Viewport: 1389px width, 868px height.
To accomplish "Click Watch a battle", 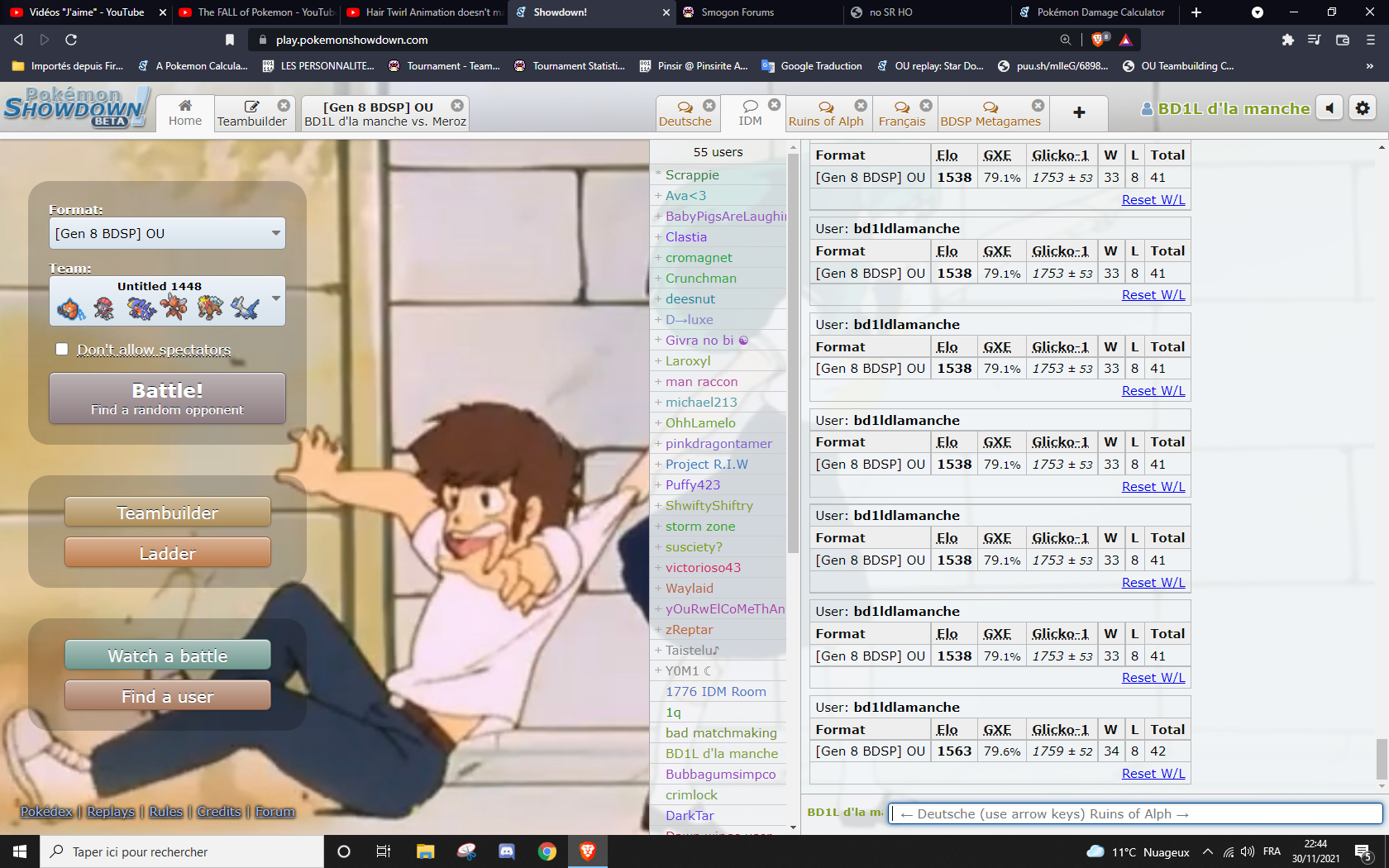I will pyautogui.click(x=167, y=656).
